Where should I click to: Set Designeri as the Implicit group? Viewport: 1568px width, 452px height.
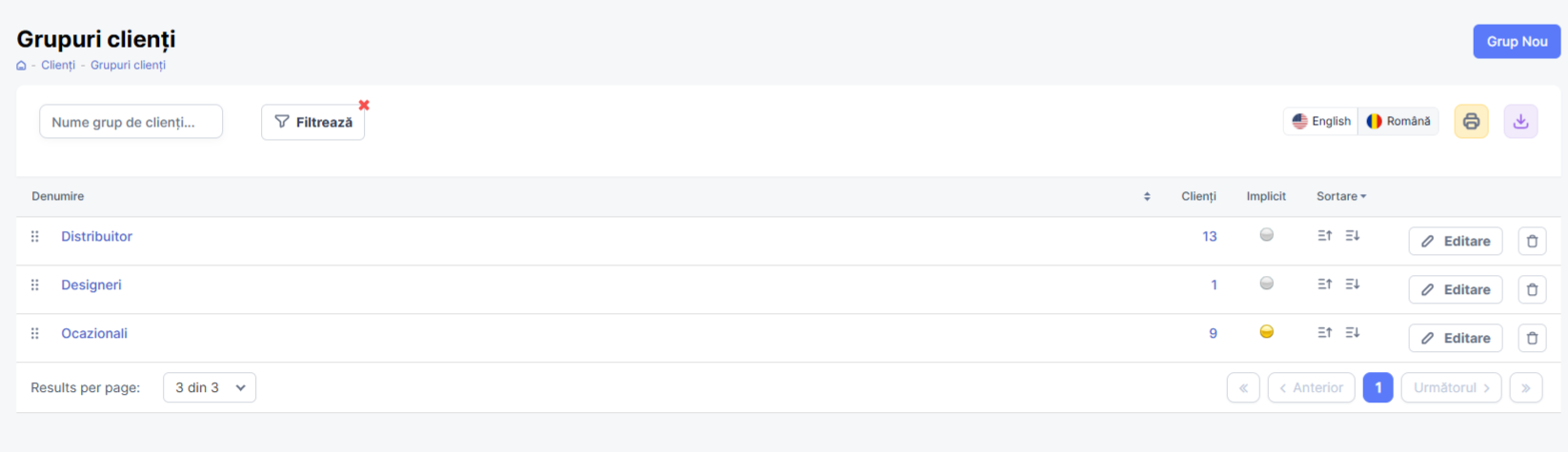[1266, 284]
